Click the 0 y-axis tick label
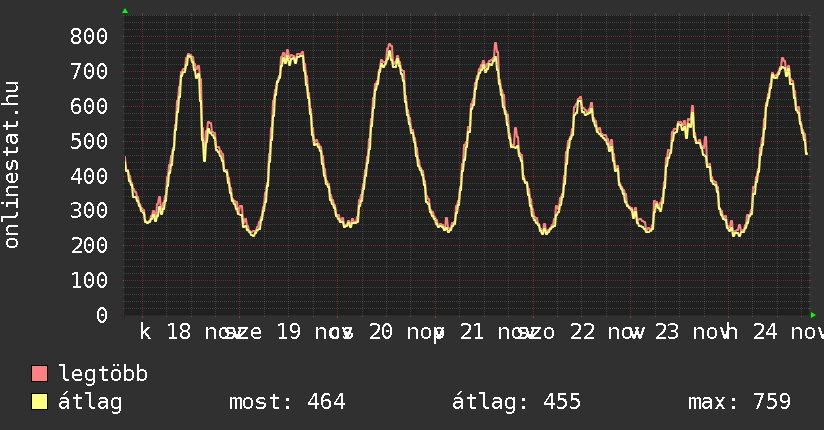824x430 pixels. (102, 315)
